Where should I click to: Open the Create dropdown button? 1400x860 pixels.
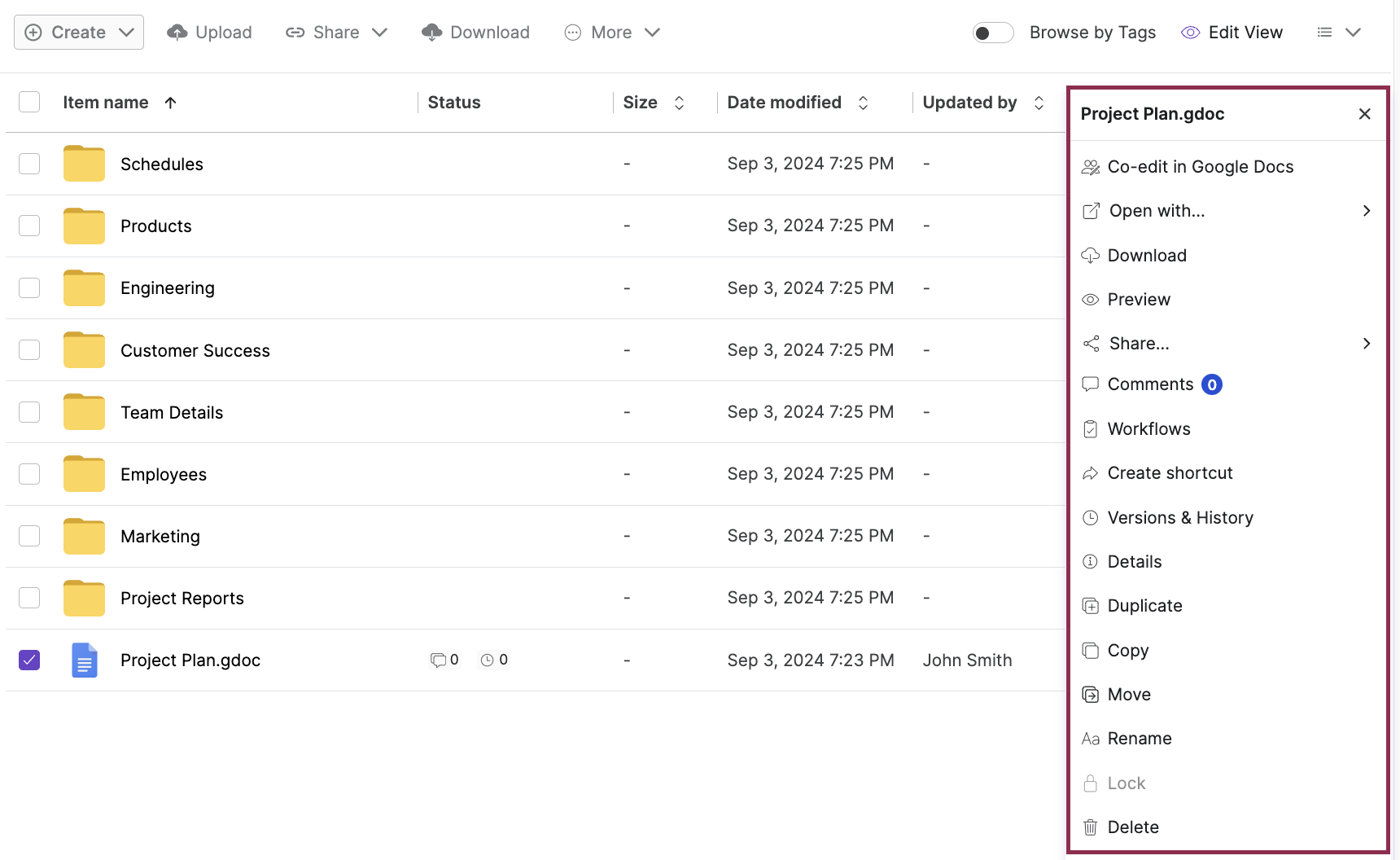tap(79, 33)
